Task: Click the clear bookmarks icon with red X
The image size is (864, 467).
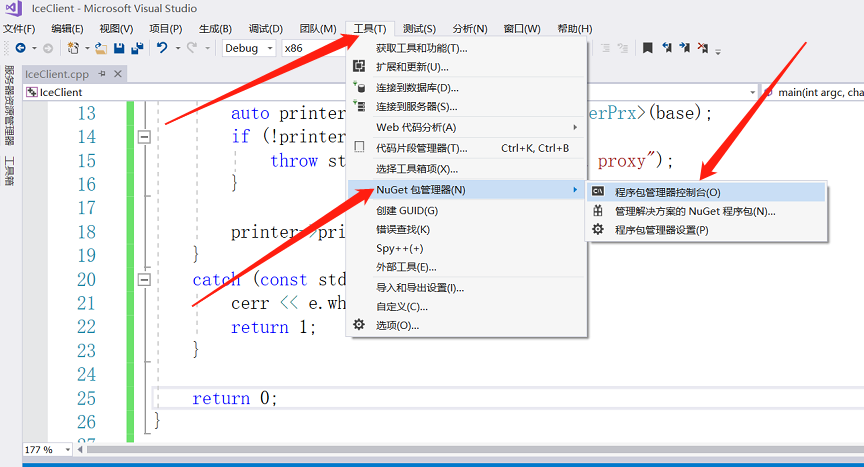Action: [x=703, y=48]
